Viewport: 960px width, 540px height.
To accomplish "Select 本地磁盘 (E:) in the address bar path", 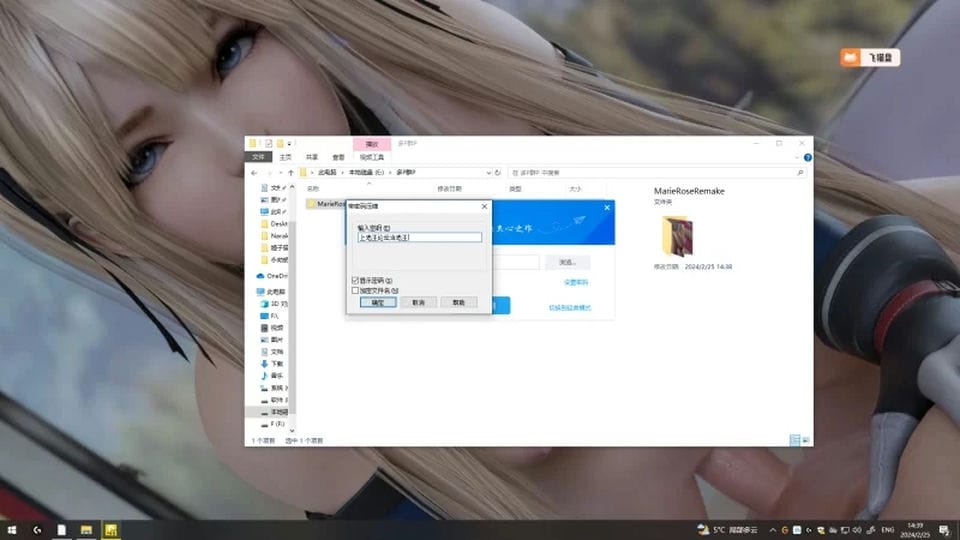I will pyautogui.click(x=366, y=173).
